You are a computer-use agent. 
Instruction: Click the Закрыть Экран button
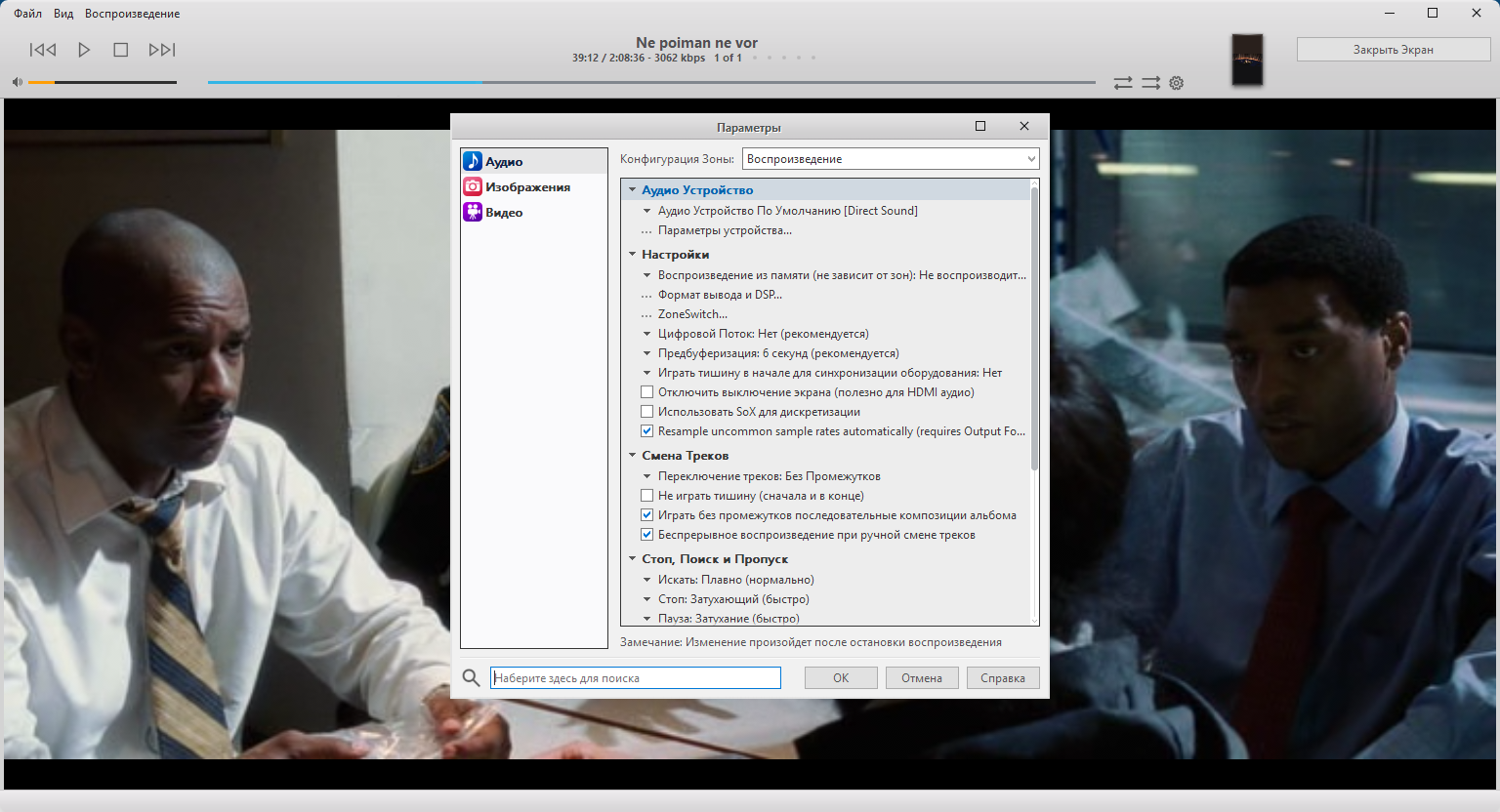coord(1393,50)
